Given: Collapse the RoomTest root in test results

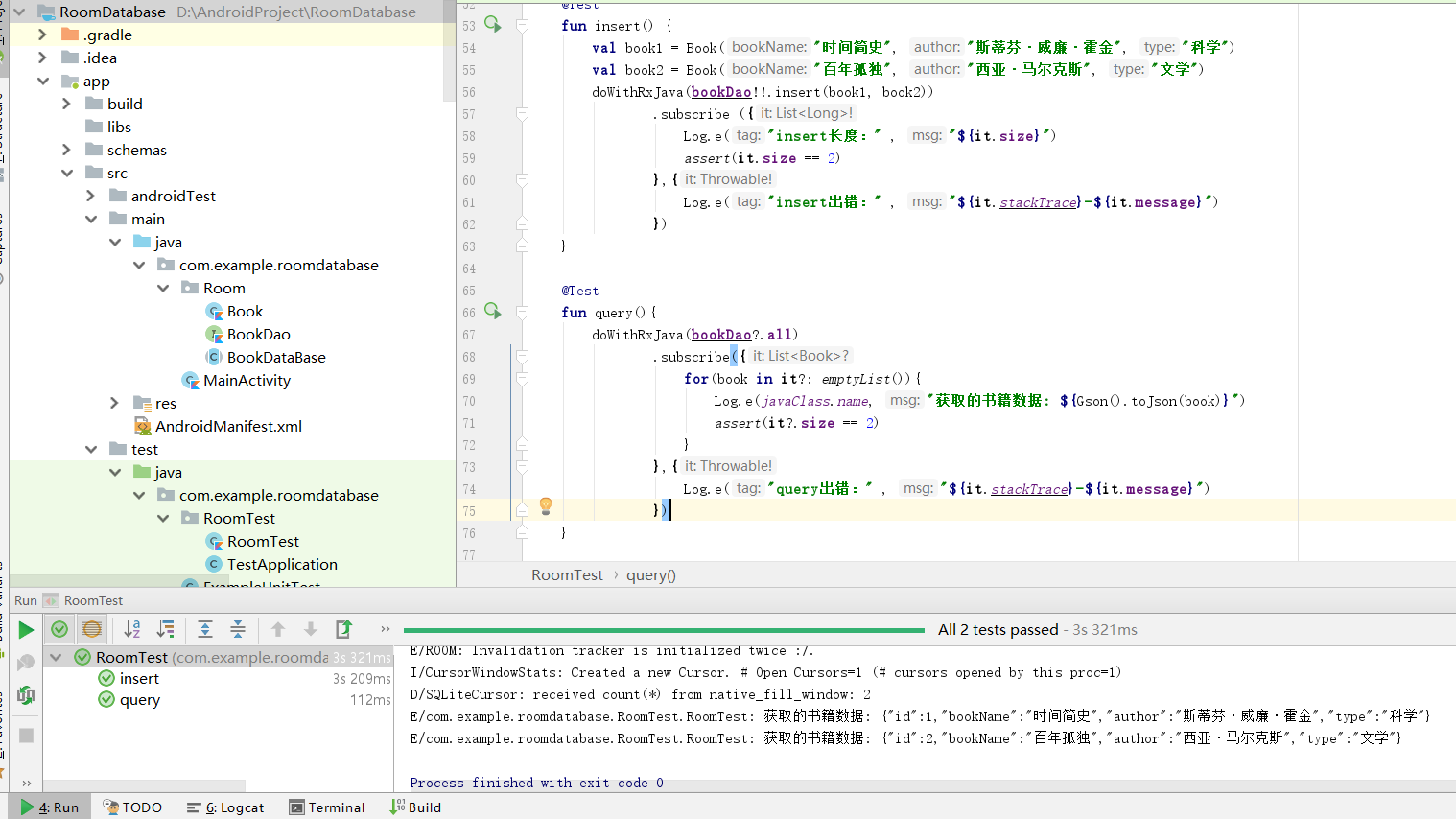Looking at the screenshot, I should tap(56, 657).
